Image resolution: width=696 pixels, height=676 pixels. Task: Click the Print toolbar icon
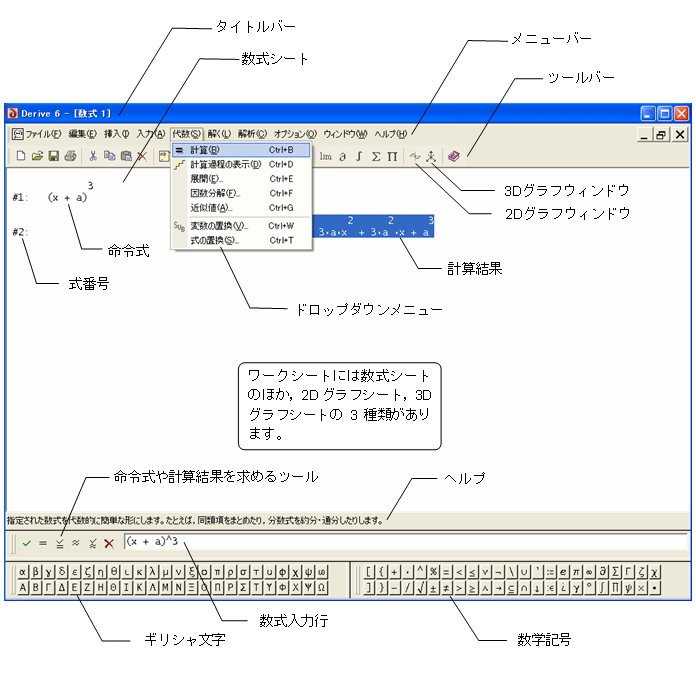[71, 156]
